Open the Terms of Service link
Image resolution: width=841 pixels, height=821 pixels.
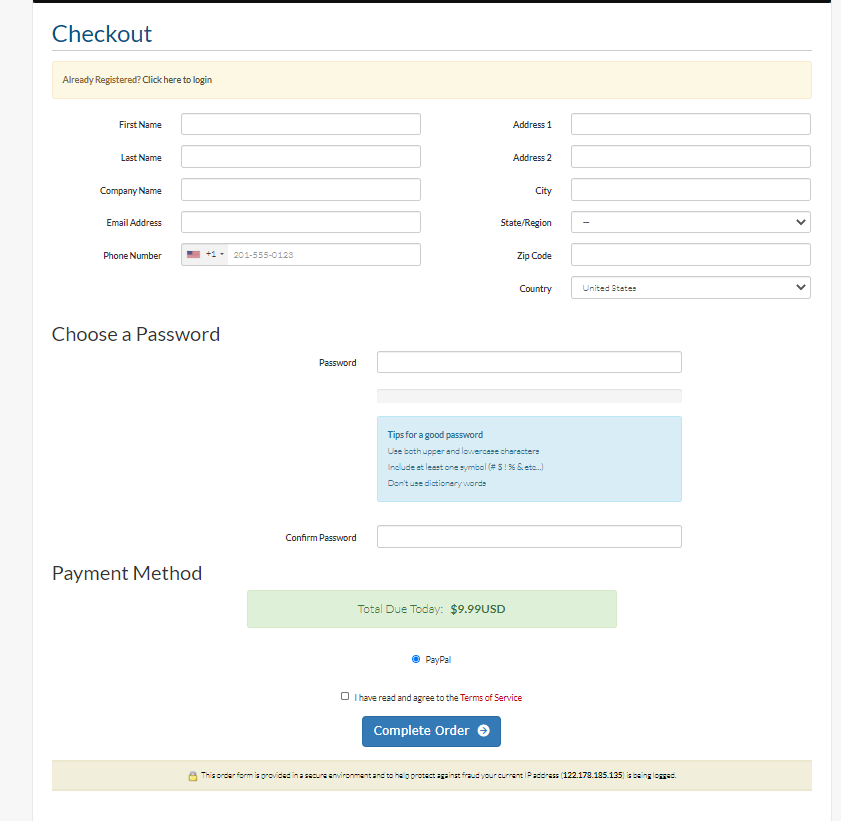490,696
